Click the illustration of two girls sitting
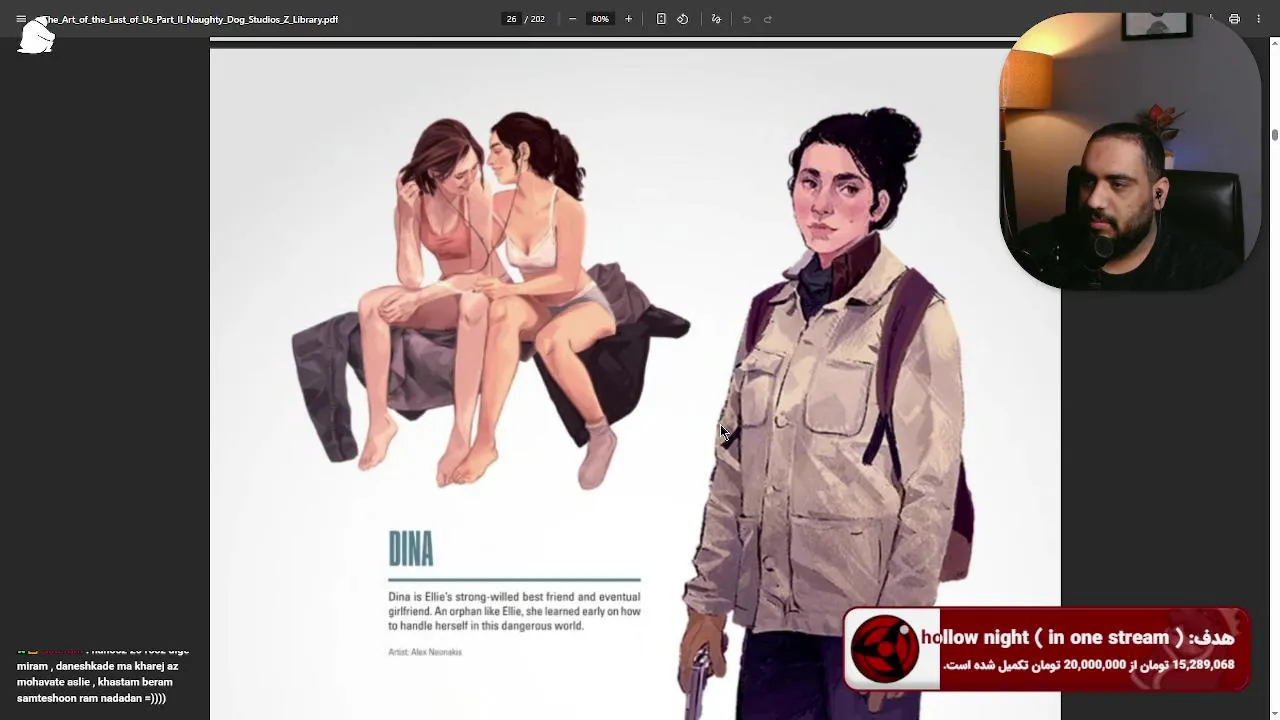The image size is (1280, 720). 490,300
